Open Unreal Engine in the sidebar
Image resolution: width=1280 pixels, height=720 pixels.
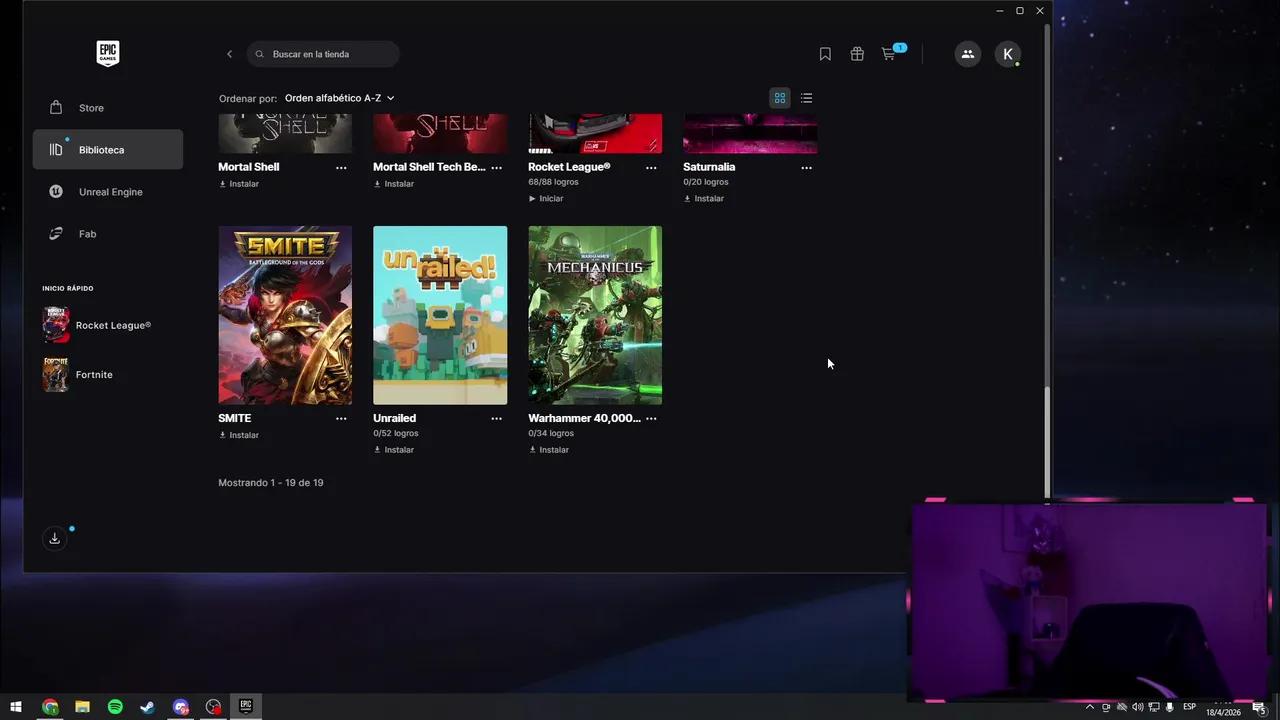pyautogui.click(x=108, y=192)
